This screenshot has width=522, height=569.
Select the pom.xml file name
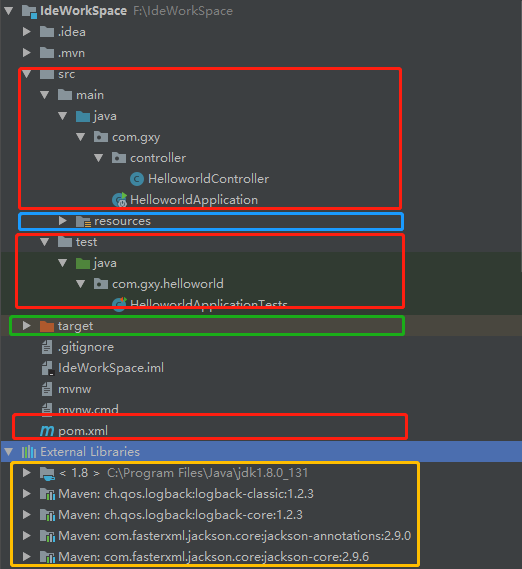pyautogui.click(x=83, y=431)
